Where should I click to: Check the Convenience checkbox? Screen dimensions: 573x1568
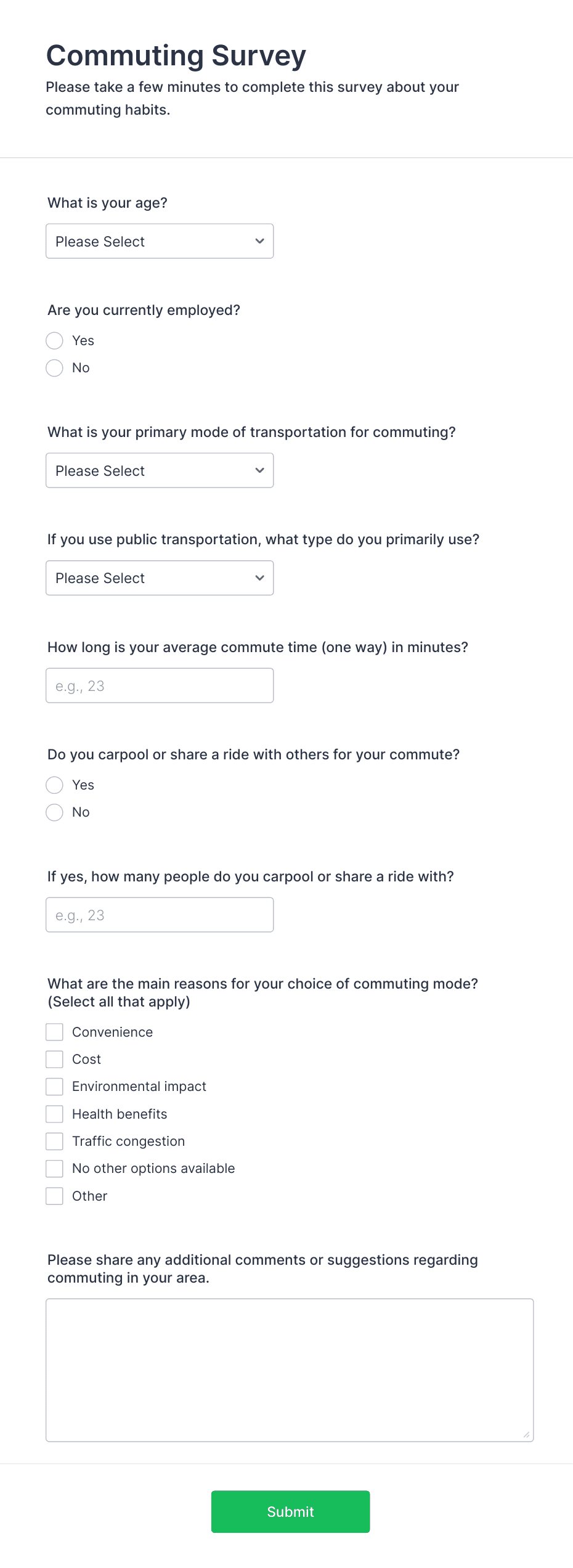[54, 1032]
